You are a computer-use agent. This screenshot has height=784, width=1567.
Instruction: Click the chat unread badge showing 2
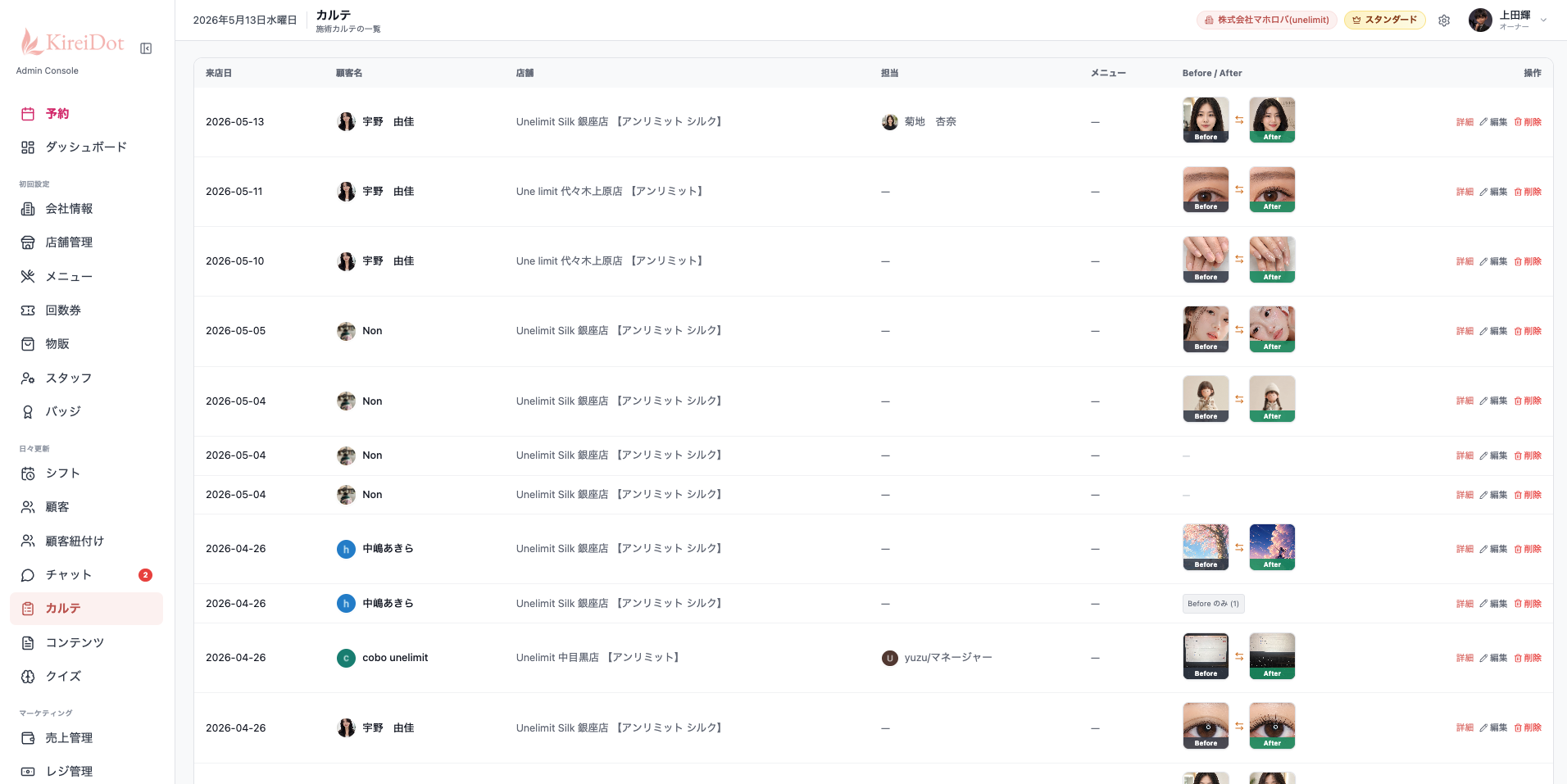[x=145, y=575]
